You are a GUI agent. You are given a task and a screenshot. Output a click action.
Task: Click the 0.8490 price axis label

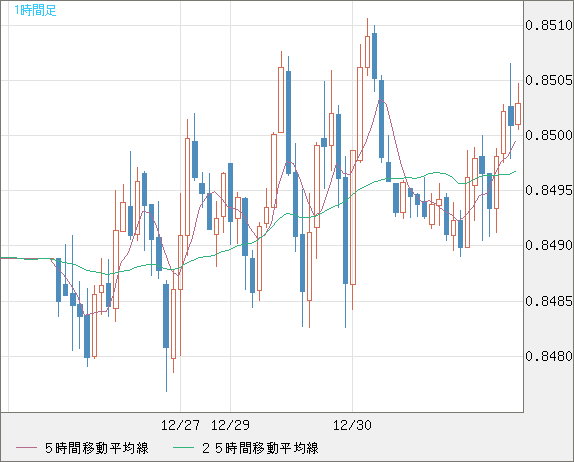pos(549,245)
